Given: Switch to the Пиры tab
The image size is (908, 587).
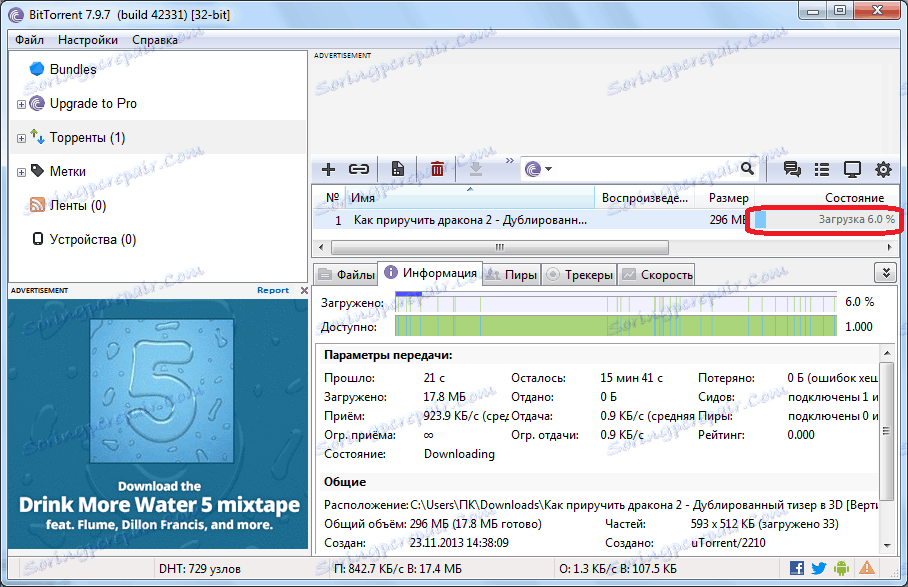Looking at the screenshot, I should 512,274.
